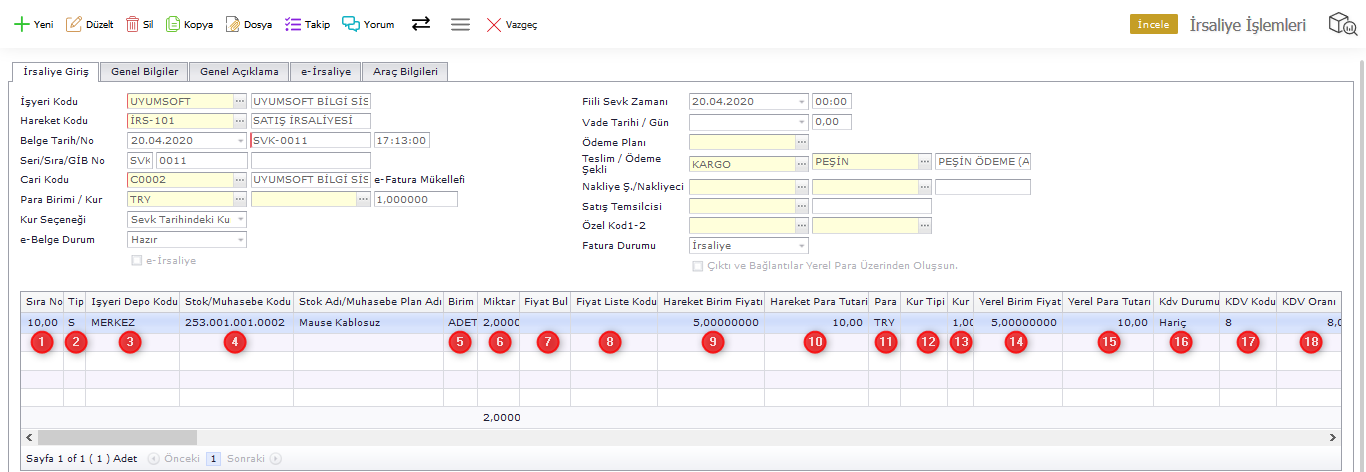
Task: Open the Fatura Durumu dropdown
Action: pyautogui.click(x=801, y=245)
